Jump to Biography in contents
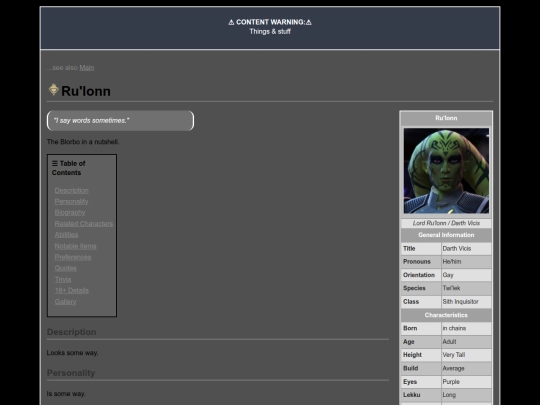 coord(70,212)
